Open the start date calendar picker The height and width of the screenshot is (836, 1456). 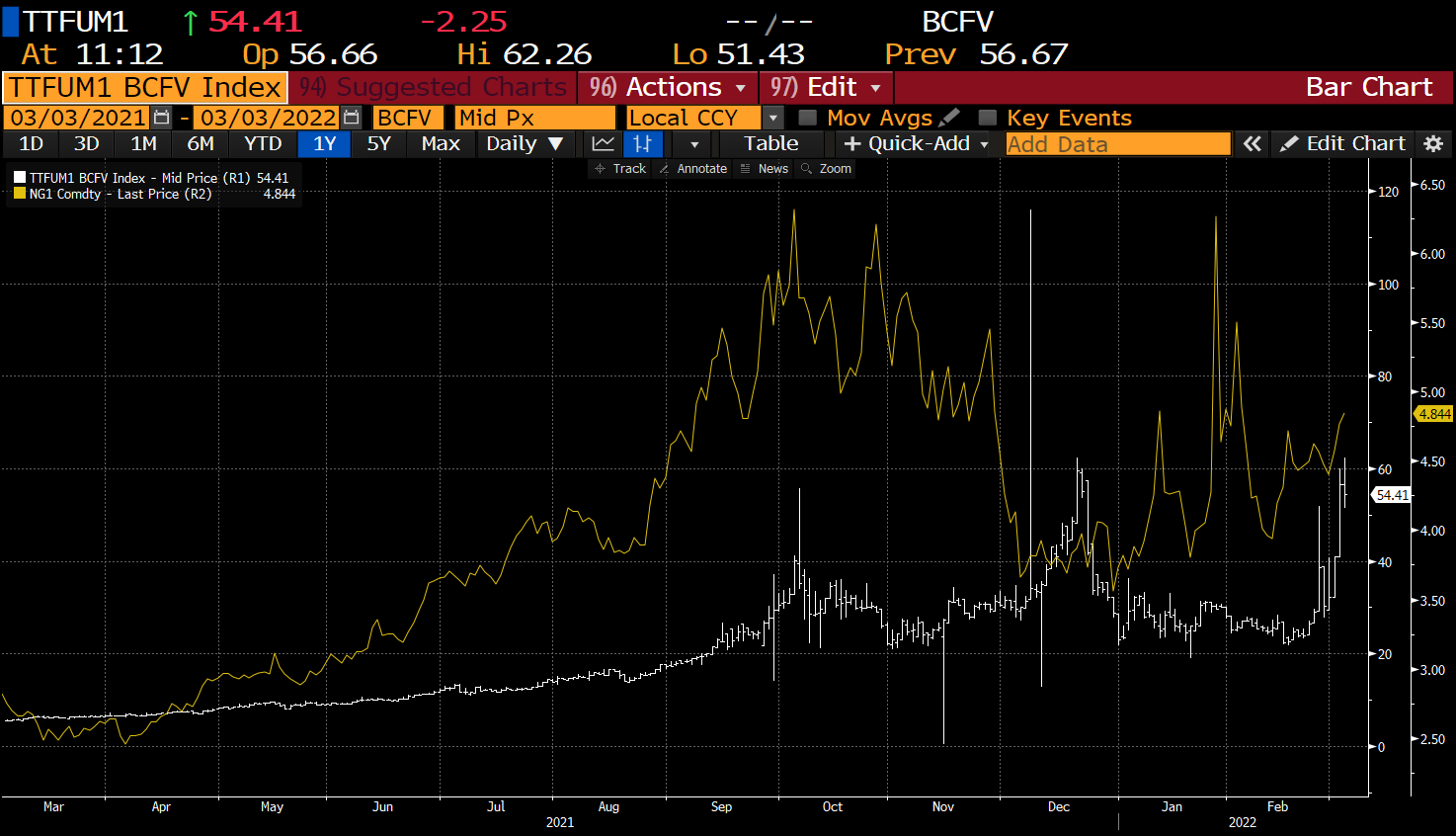point(162,118)
